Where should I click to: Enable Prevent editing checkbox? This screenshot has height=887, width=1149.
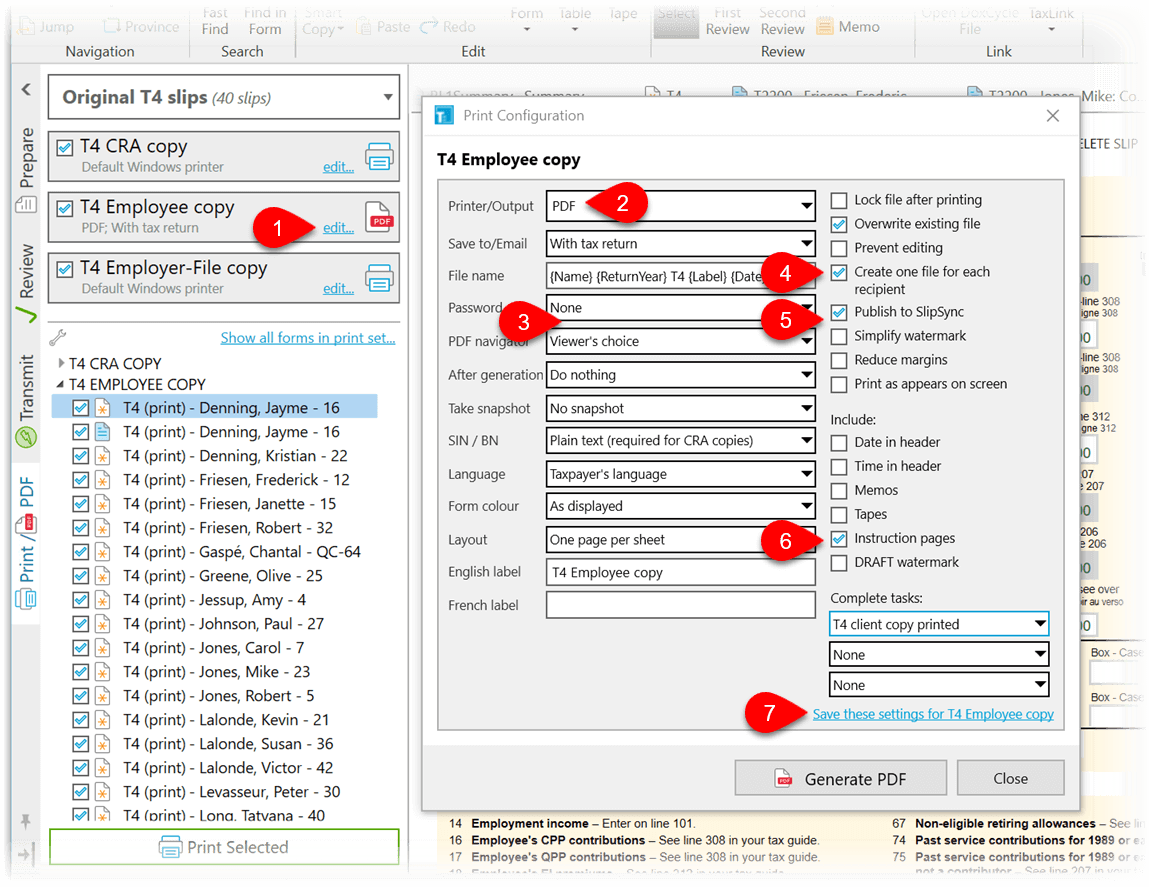point(839,248)
